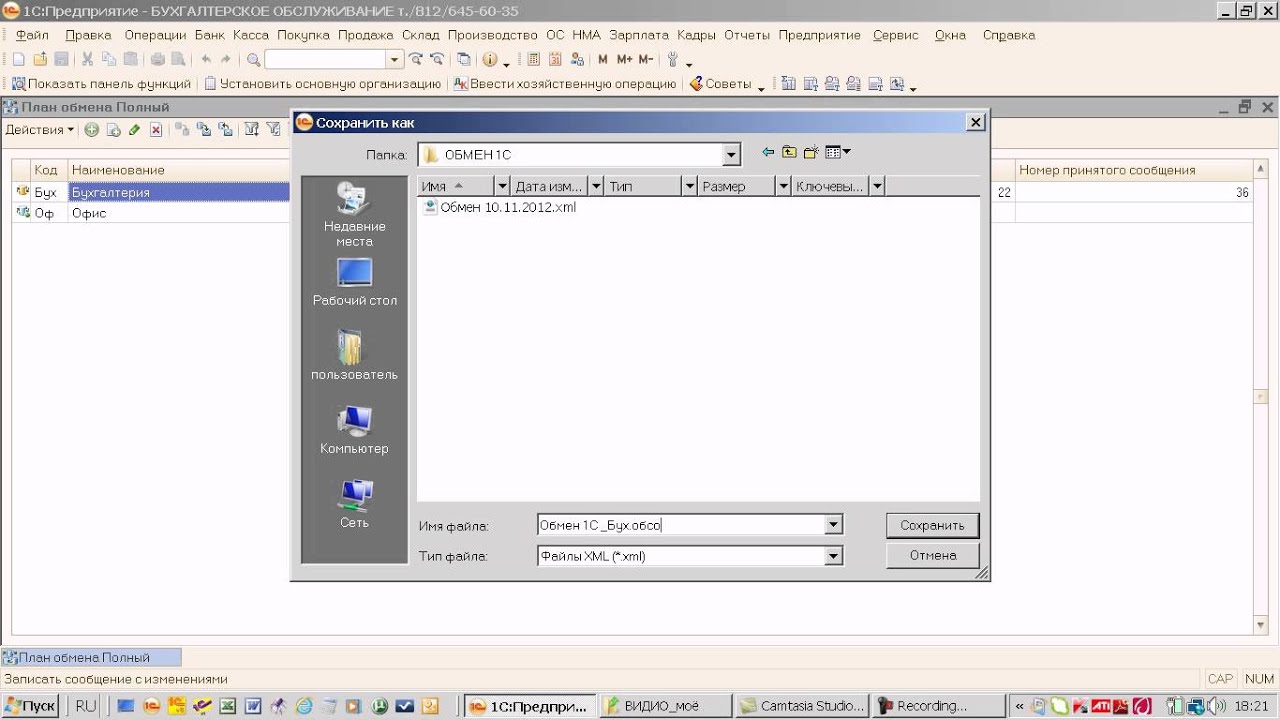Open the Банк menu
Image resolution: width=1280 pixels, height=720 pixels.
[210, 35]
